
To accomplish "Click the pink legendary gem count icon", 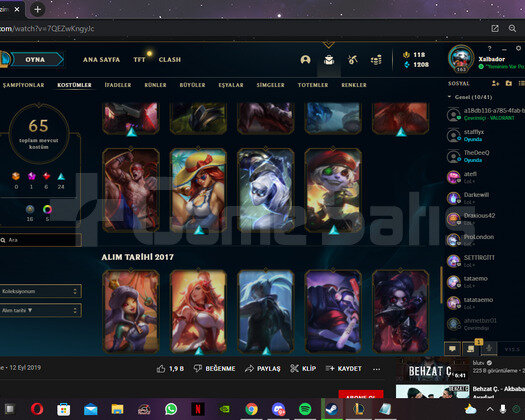I will [31, 176].
